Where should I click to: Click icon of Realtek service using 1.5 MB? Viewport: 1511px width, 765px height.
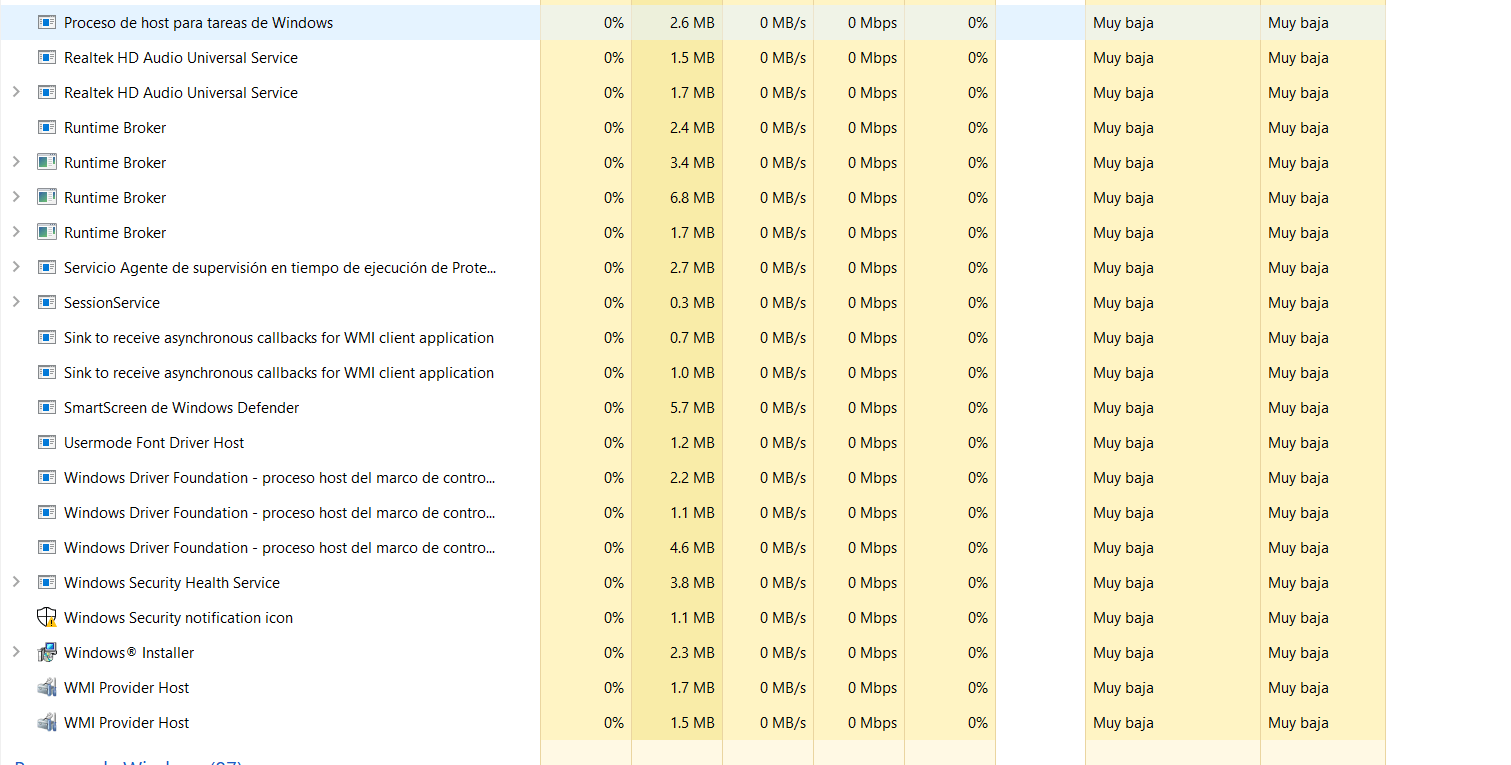[46, 57]
